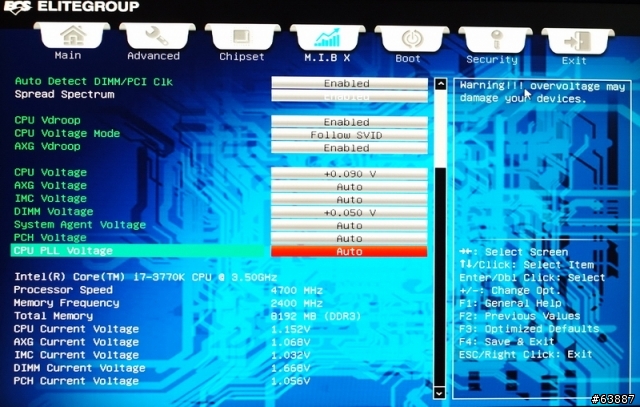
Task: Click the scrollbar up arrow
Action: tap(440, 84)
